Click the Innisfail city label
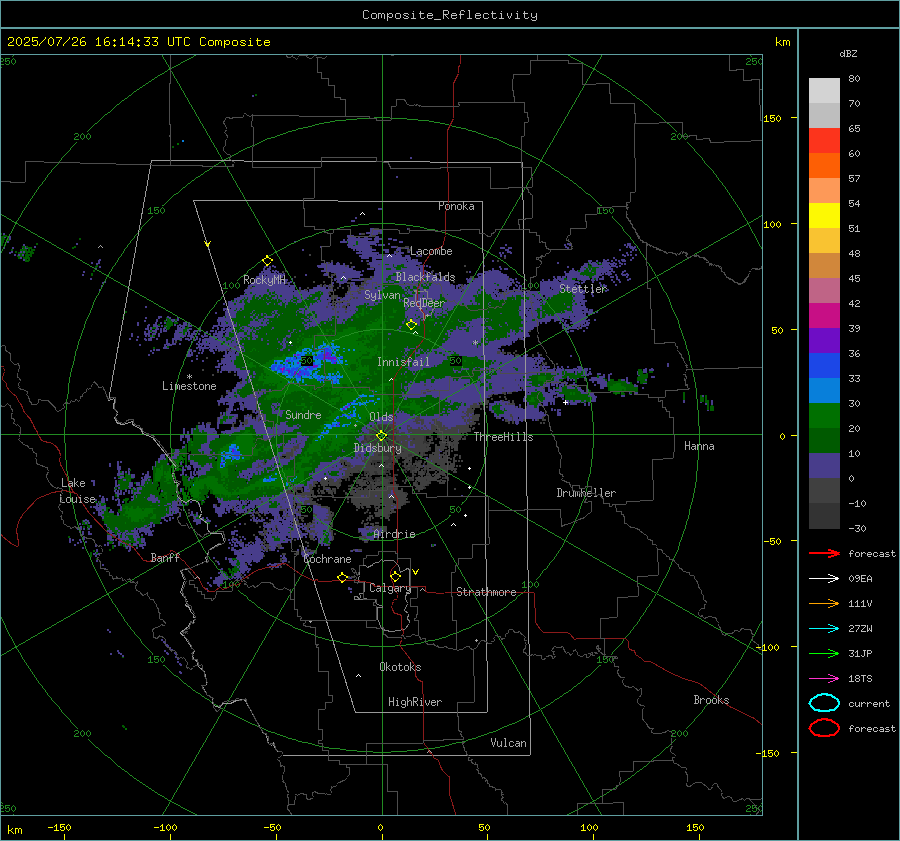This screenshot has height=841, width=900. [x=403, y=362]
